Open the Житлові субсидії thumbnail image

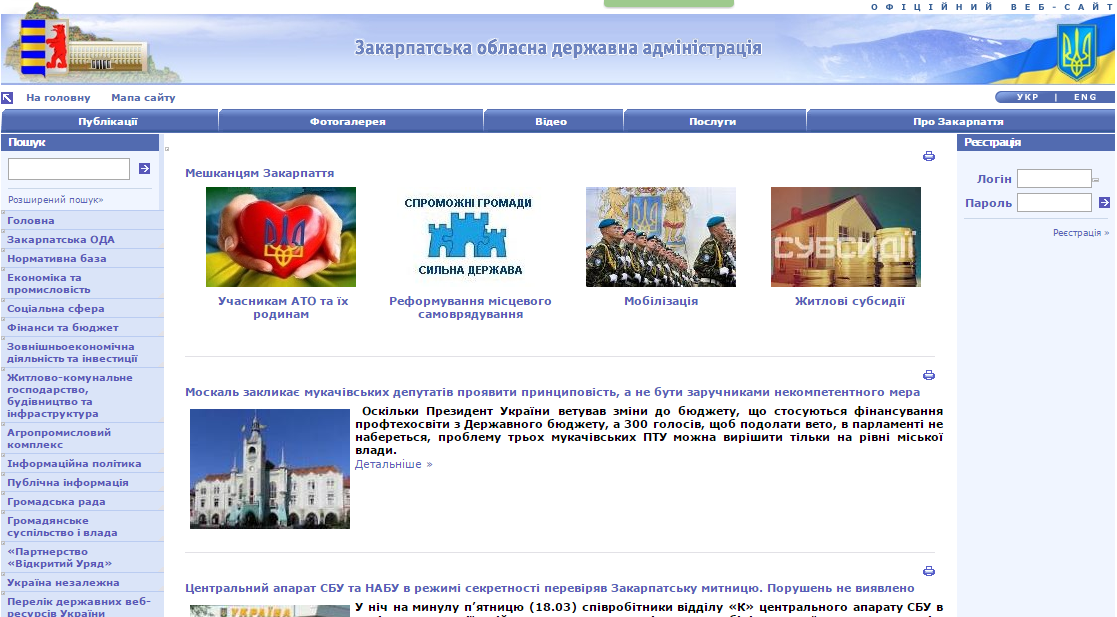(x=845, y=237)
